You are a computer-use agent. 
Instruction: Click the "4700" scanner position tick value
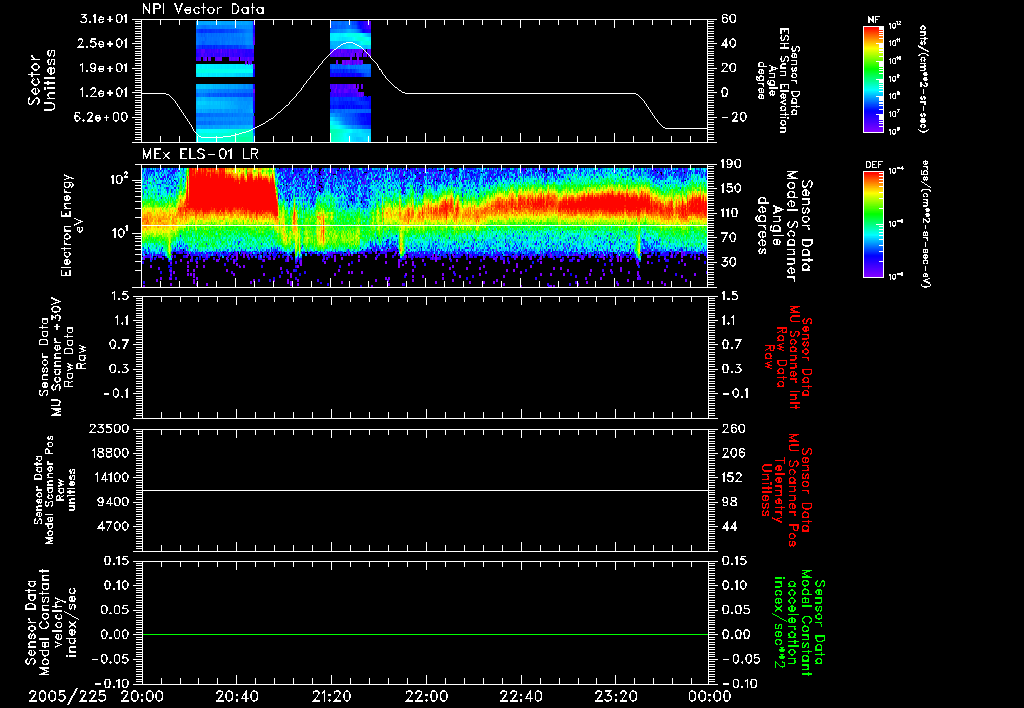[113, 527]
